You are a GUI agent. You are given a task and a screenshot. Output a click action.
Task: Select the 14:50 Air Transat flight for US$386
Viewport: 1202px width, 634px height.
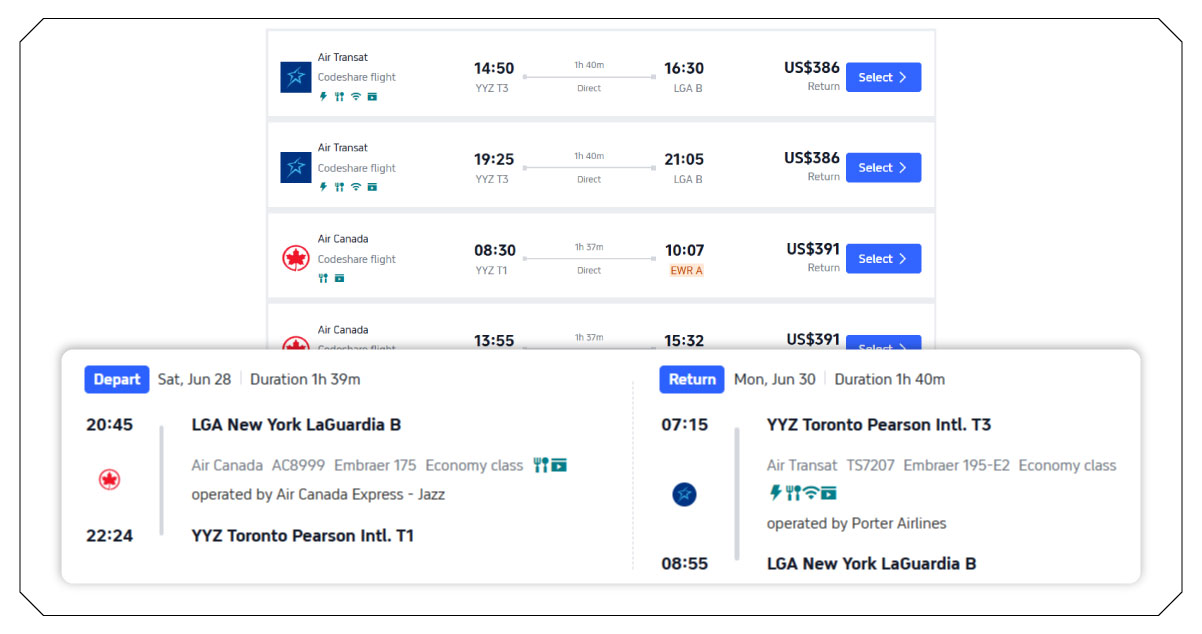click(883, 77)
